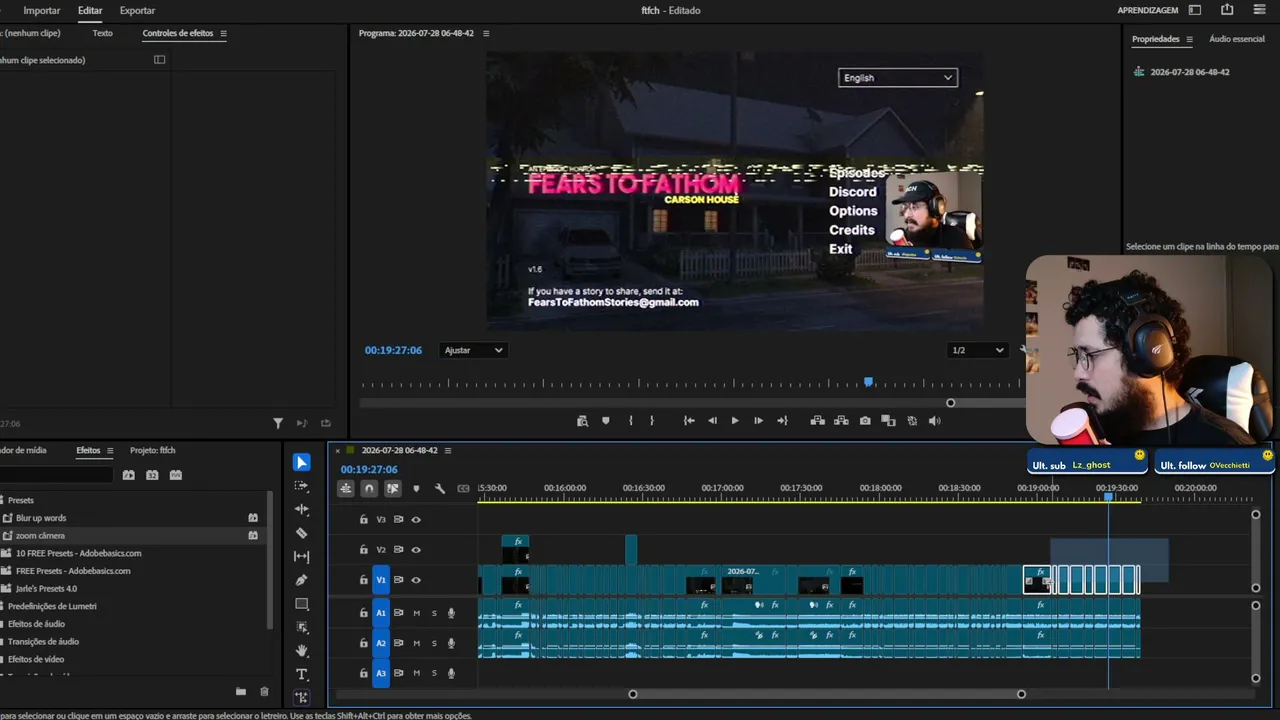
Task: Filter effects by Accelerated Effects icon
Action: click(129, 475)
